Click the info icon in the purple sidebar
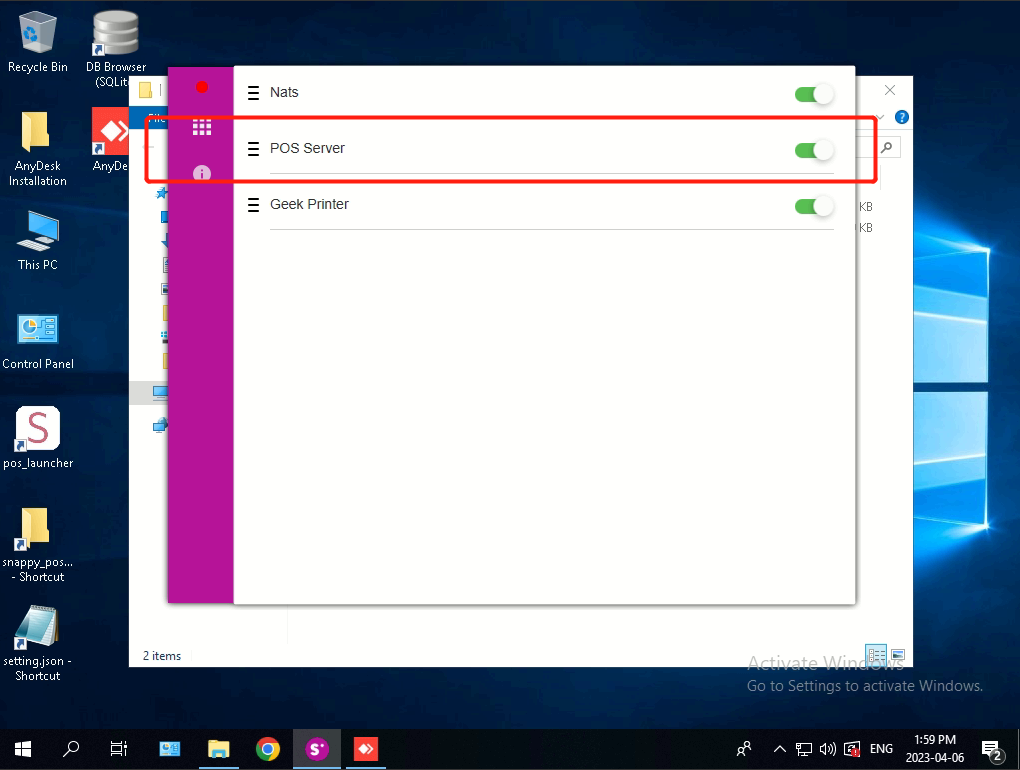Viewport: 1020px width, 770px height. [x=202, y=174]
